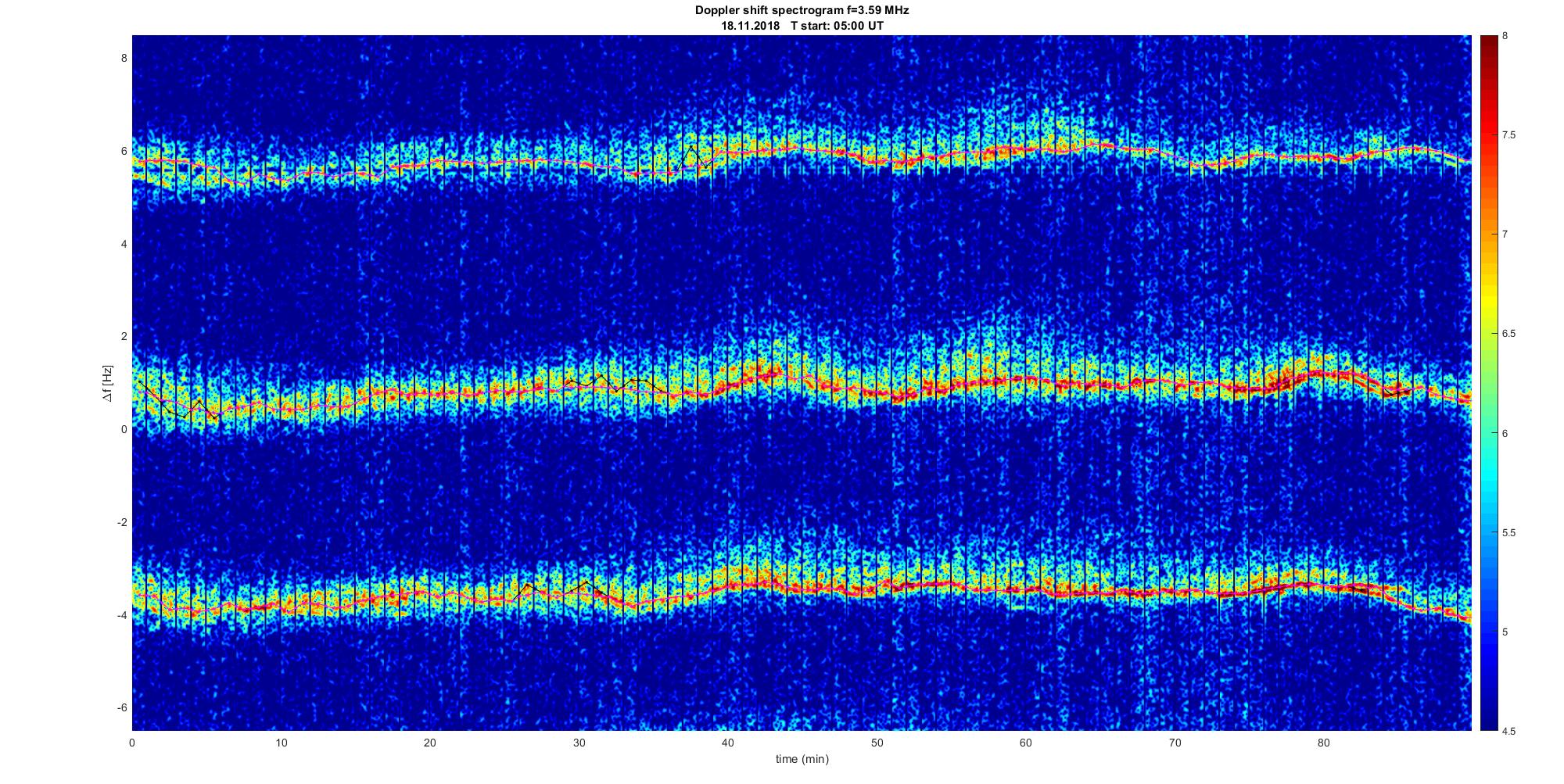This screenshot has height=784, width=1564.
Task: Click the x-axis tick label '60'
Action: click(x=1026, y=743)
